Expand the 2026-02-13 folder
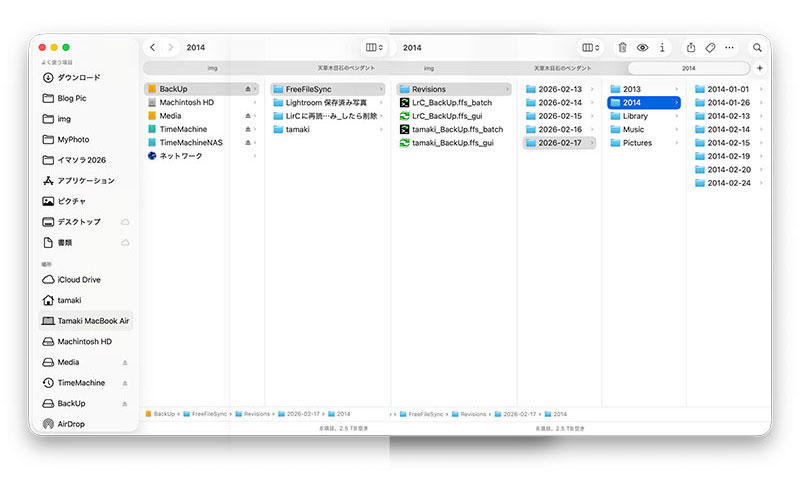This screenshot has height=482, width=800. coord(559,89)
